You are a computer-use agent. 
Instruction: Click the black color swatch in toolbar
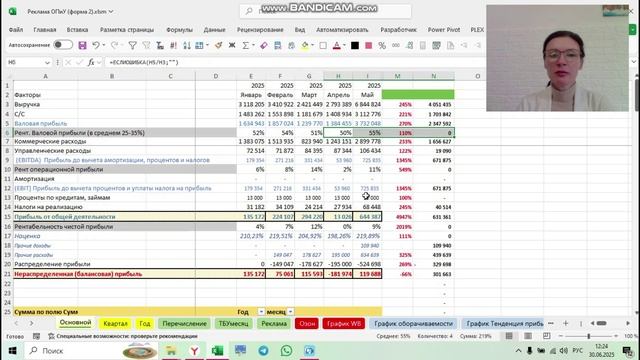(x=355, y=45)
